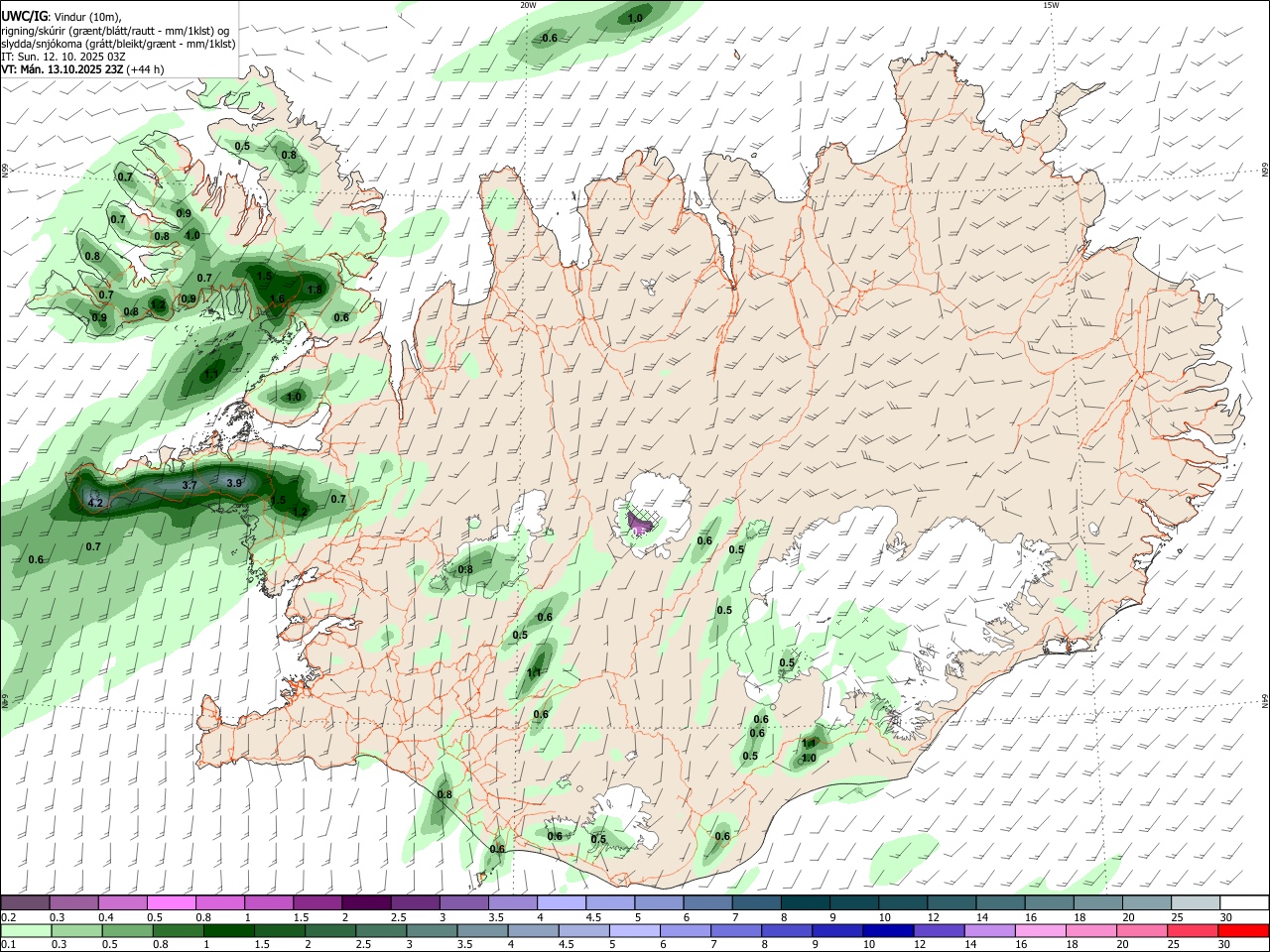Click the 30 label in the lower scale
The width and height of the screenshot is (1270, 952).
pyautogui.click(x=1225, y=945)
